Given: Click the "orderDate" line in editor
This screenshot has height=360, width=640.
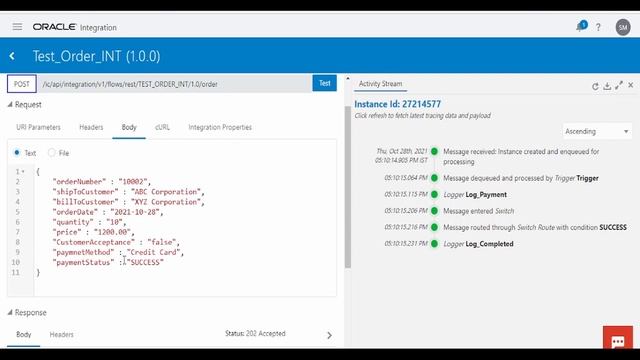Looking at the screenshot, I should click(x=108, y=212).
